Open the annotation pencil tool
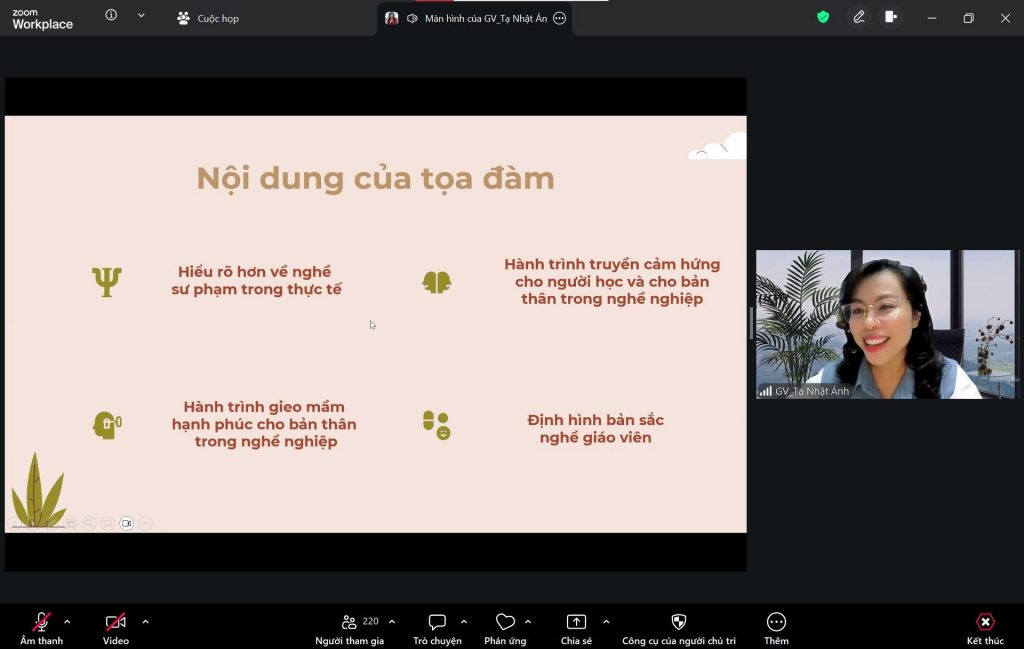The width and height of the screenshot is (1024, 649). click(x=859, y=17)
